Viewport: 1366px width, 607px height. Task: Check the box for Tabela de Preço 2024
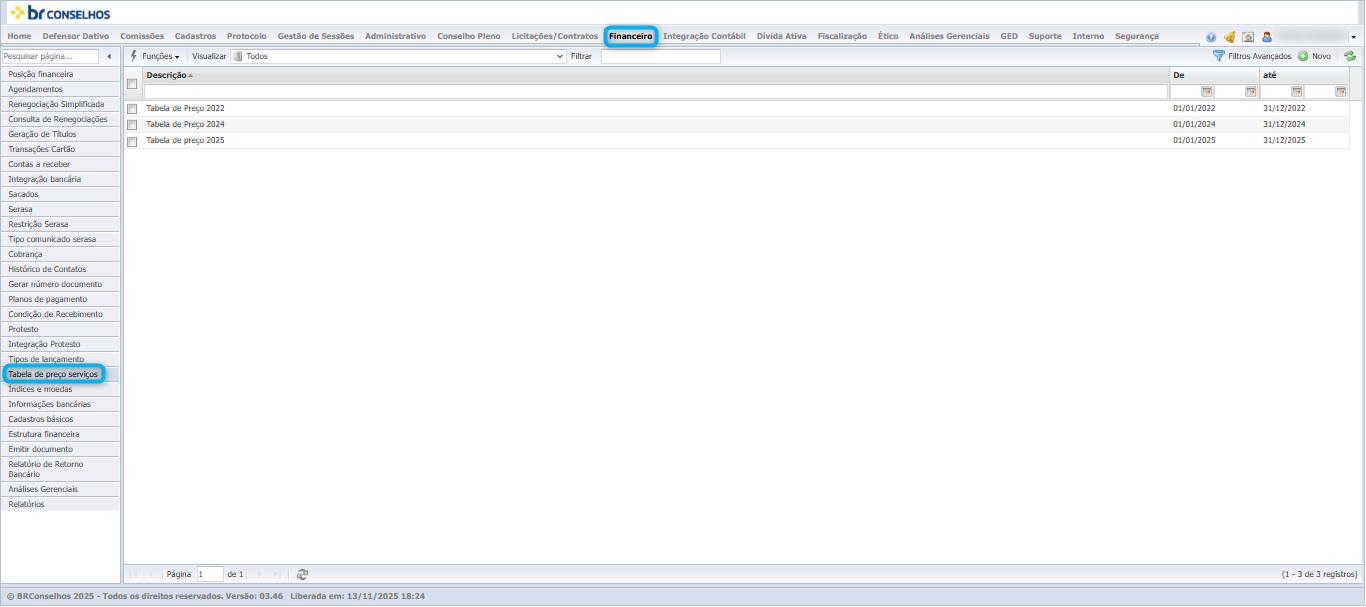click(132, 125)
